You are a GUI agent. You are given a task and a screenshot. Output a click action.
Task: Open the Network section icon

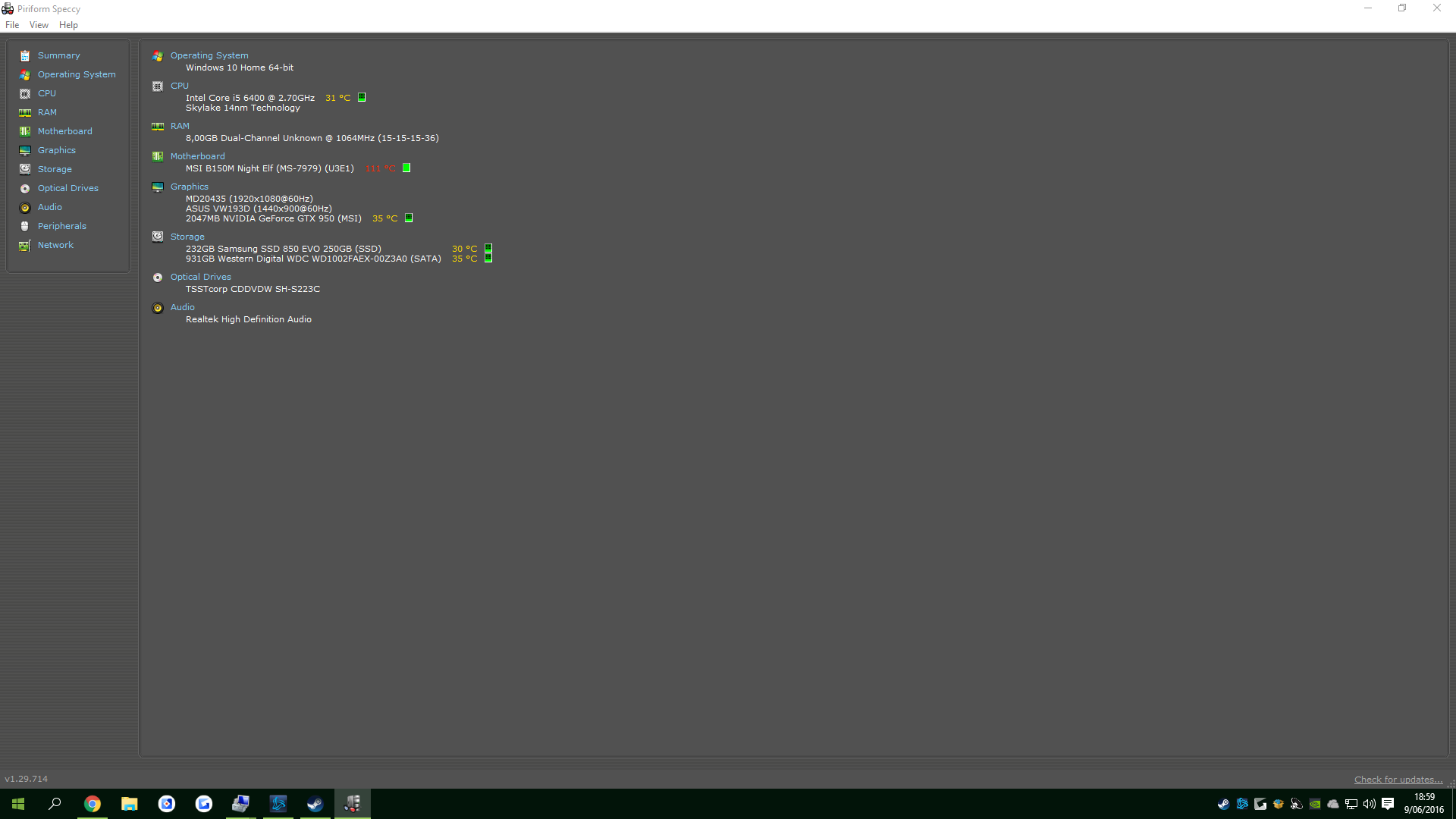click(25, 245)
